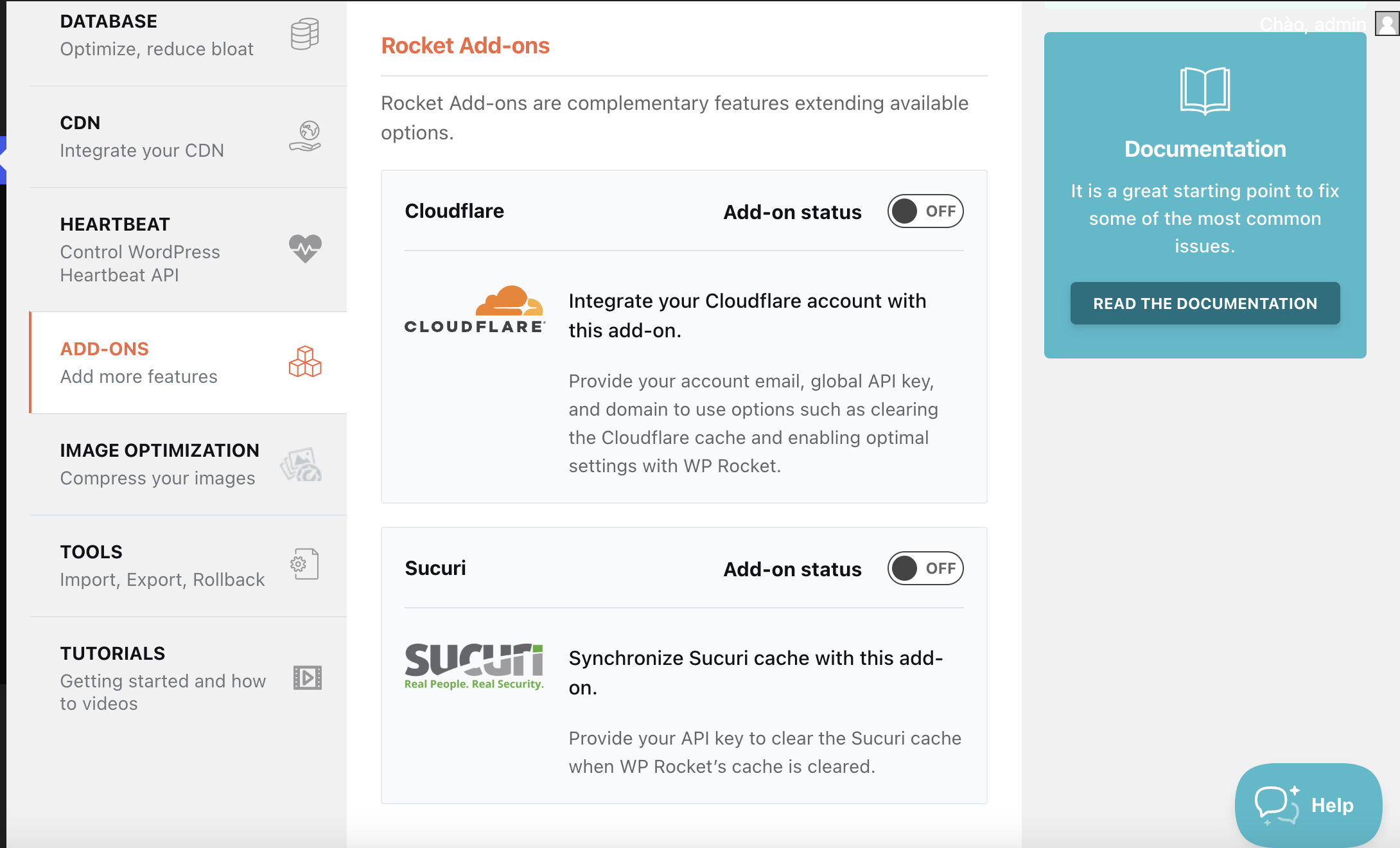Click the Documentation open book icon
Screen dimensions: 1400x848
[1205, 91]
